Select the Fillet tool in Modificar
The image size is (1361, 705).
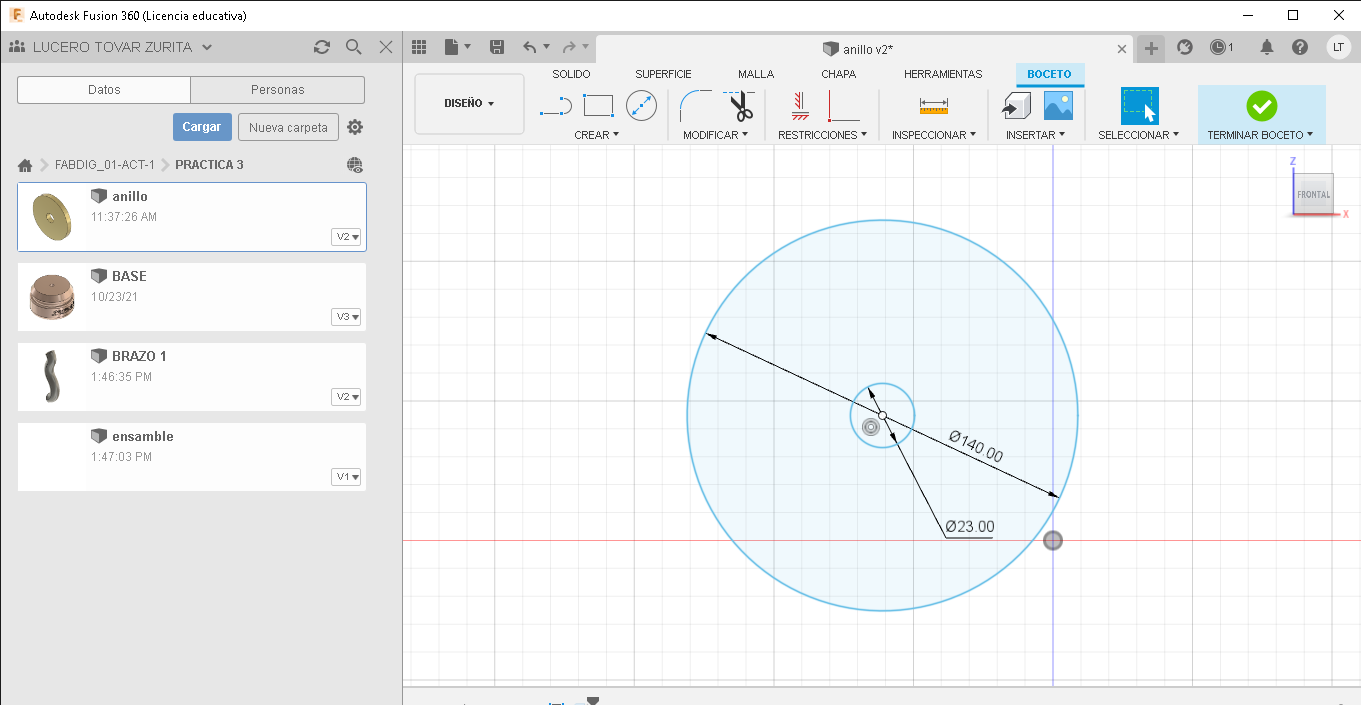[695, 105]
